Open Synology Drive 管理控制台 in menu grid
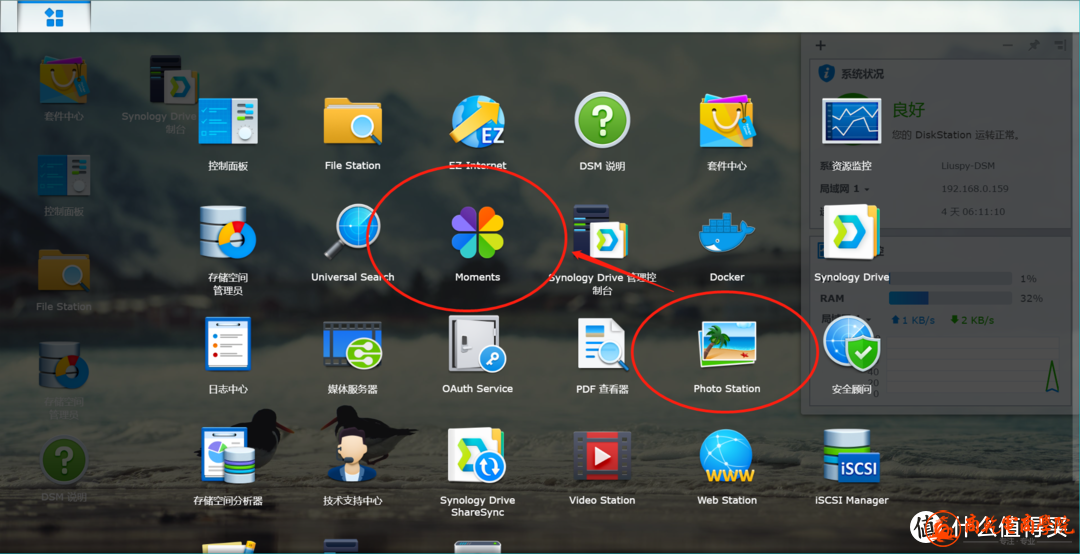Image resolution: width=1080 pixels, height=554 pixels. (x=601, y=232)
